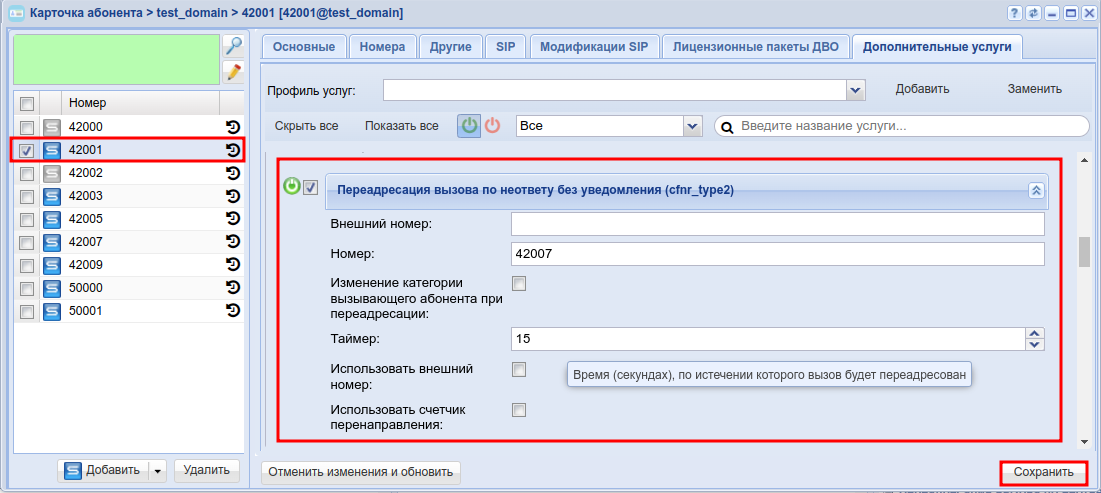The width and height of the screenshot is (1101, 493).
Task: Check the box for subscriber 50000
Action: pos(27,289)
